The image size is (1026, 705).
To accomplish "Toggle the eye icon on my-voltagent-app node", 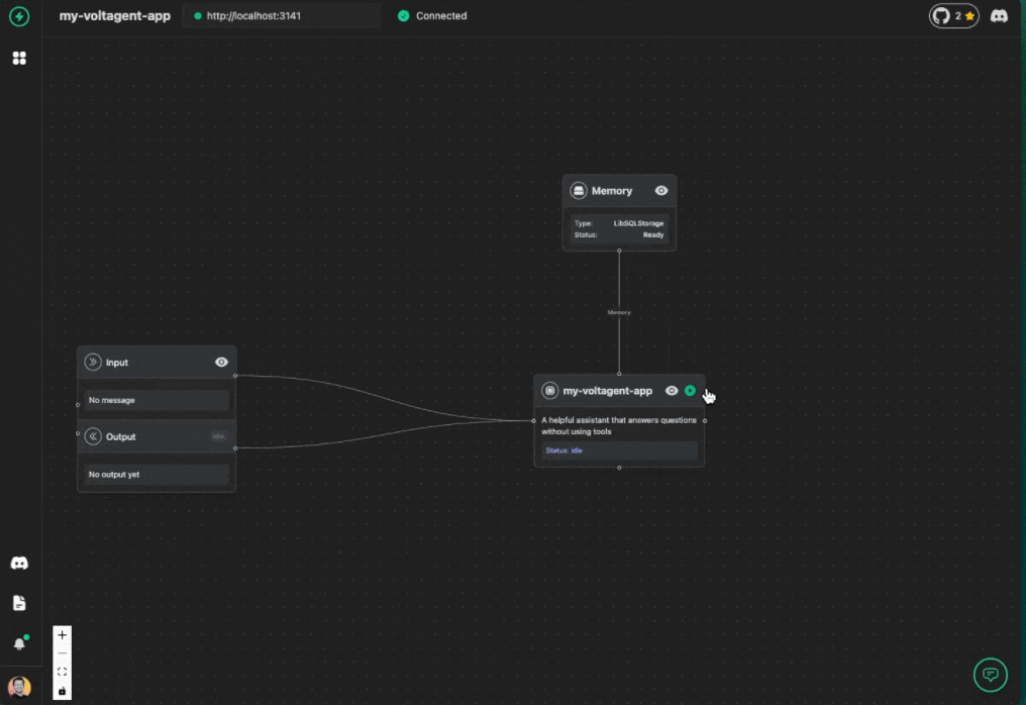I will (672, 391).
